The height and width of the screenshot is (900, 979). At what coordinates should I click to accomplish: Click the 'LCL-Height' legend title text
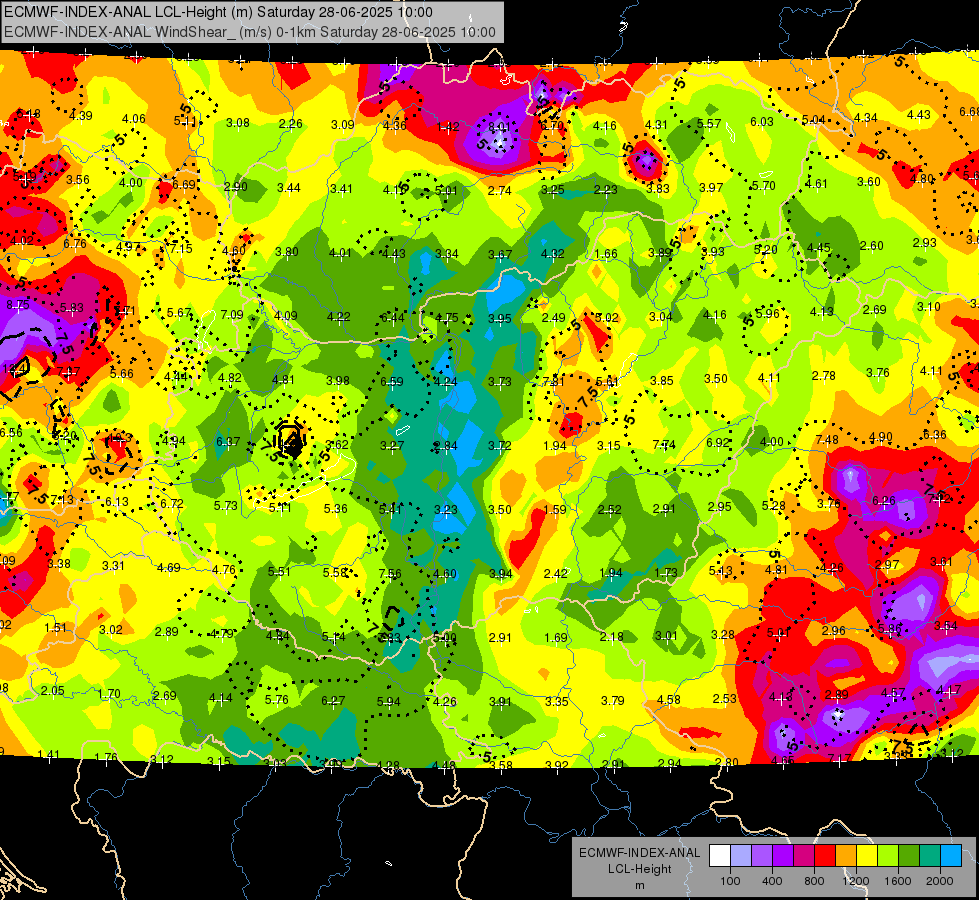[639, 869]
